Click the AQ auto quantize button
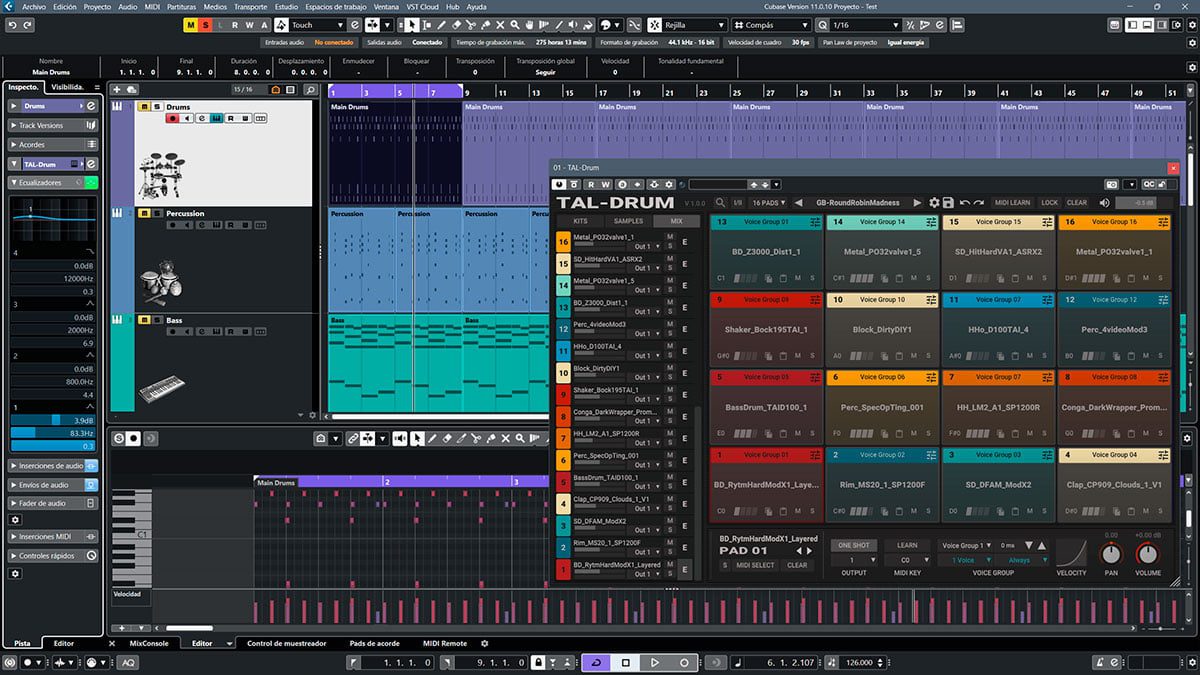 click(x=129, y=662)
